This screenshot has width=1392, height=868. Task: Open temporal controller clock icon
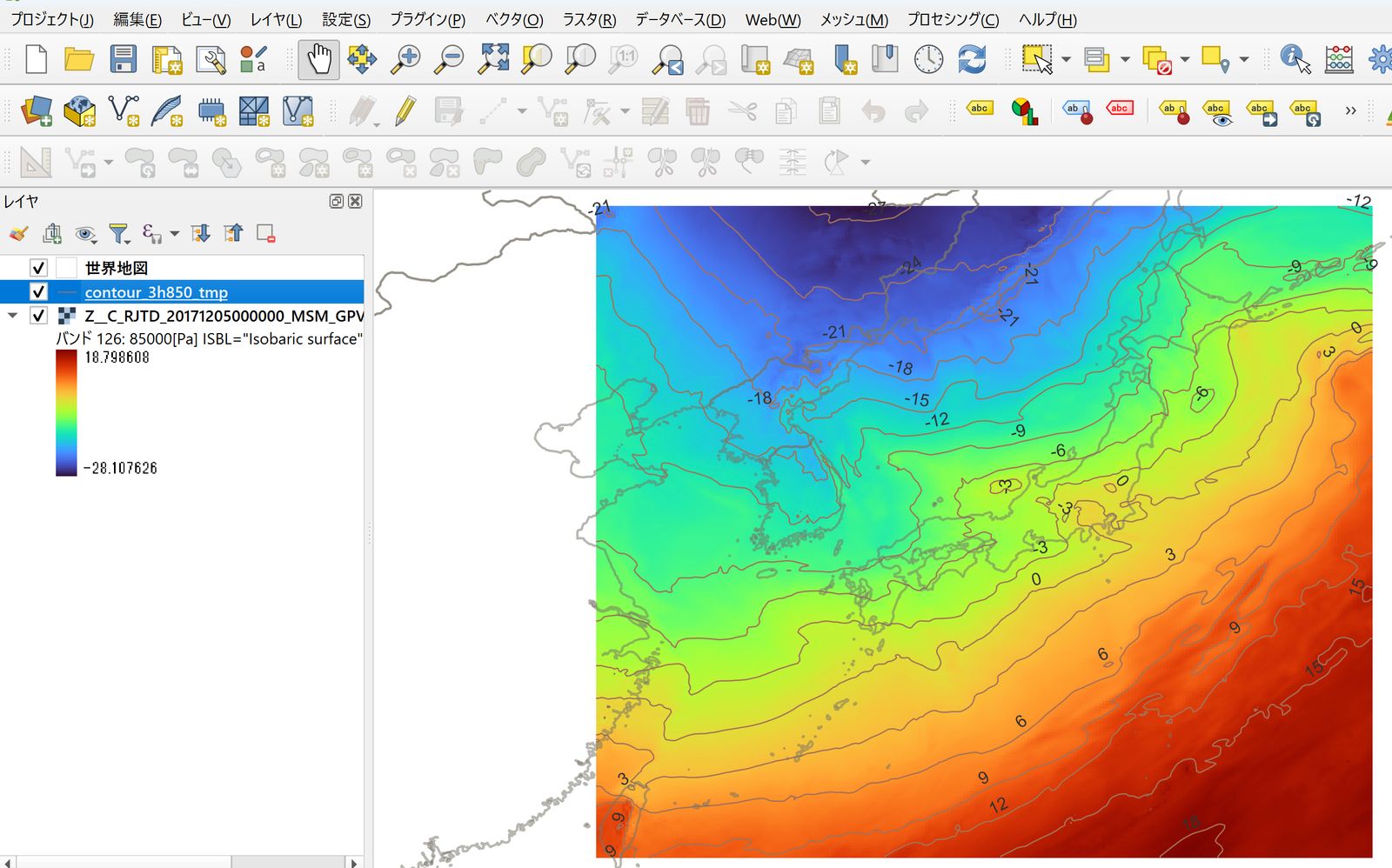click(x=928, y=59)
